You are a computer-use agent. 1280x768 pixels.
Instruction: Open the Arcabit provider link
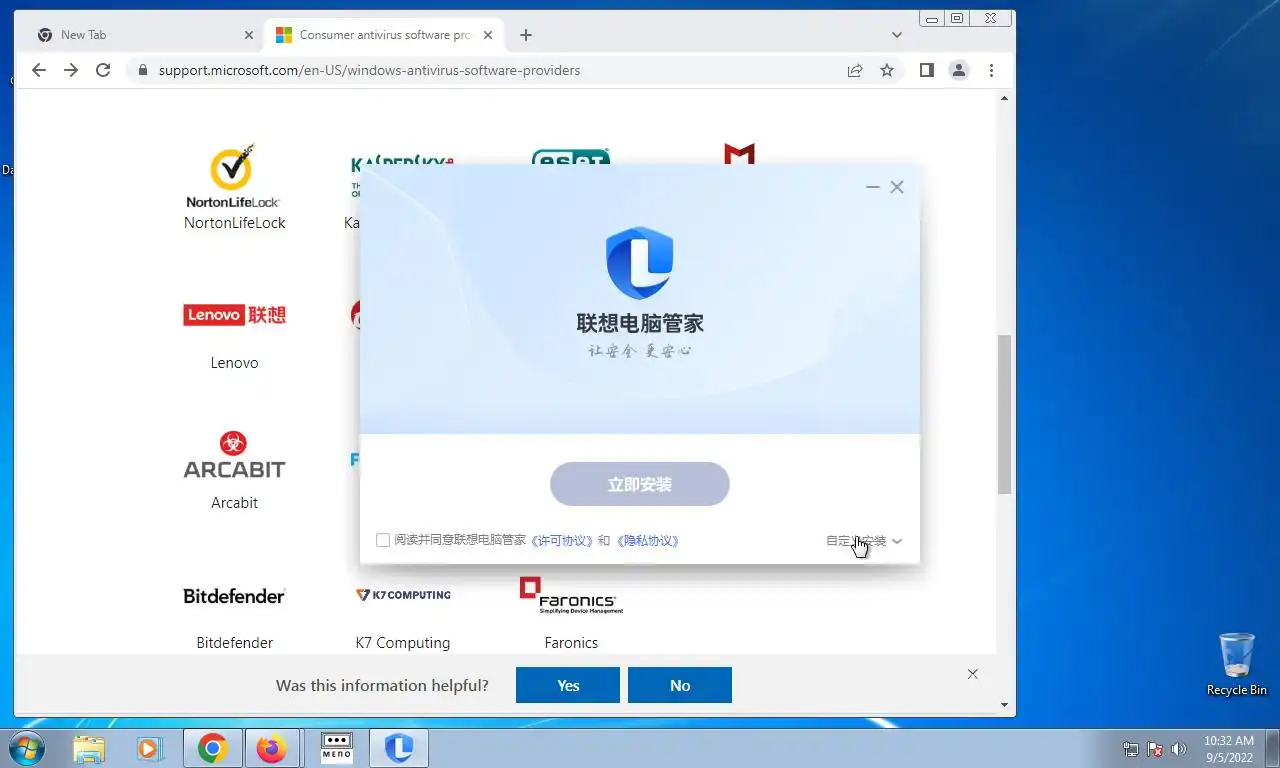coord(235,503)
